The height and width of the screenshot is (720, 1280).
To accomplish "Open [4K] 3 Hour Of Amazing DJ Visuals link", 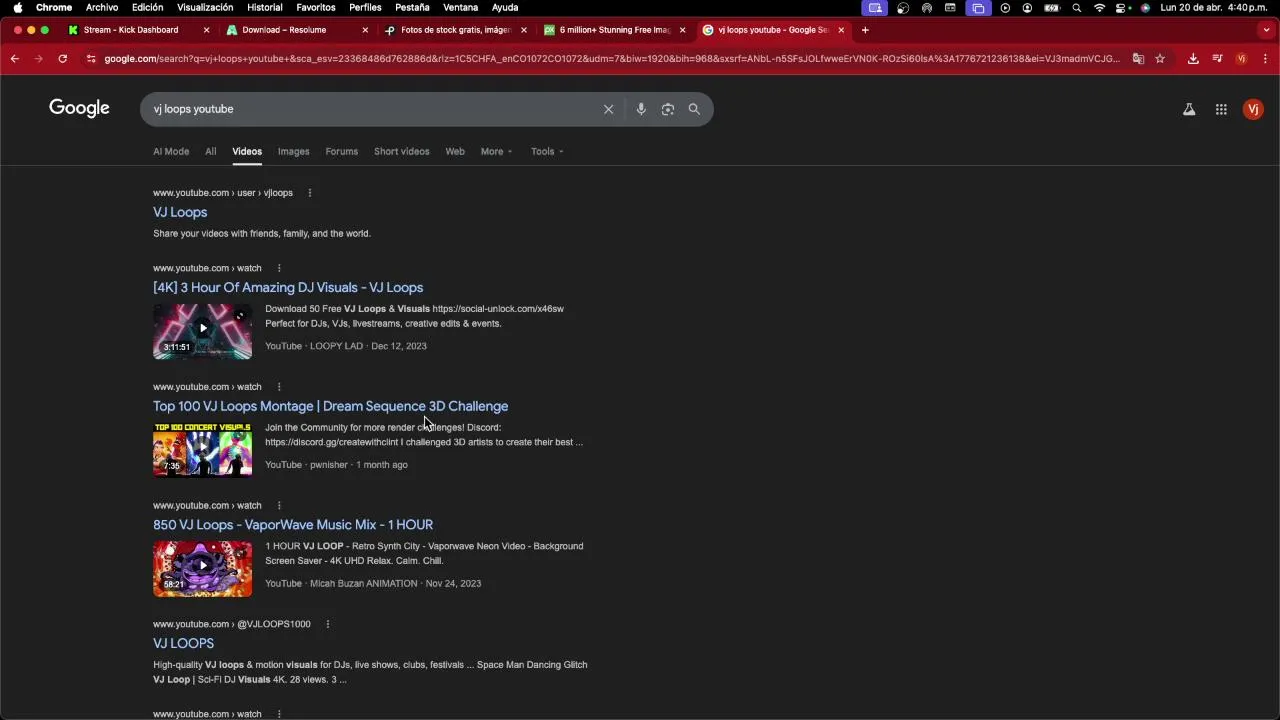I will (x=288, y=288).
